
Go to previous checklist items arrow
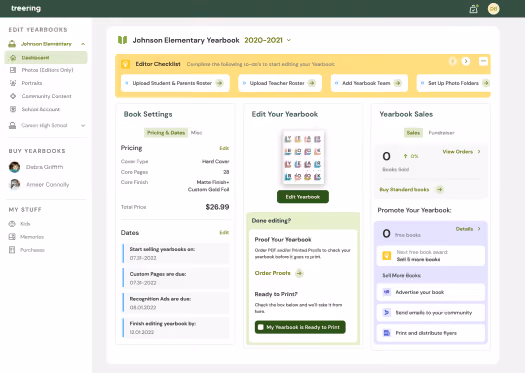pos(453,61)
